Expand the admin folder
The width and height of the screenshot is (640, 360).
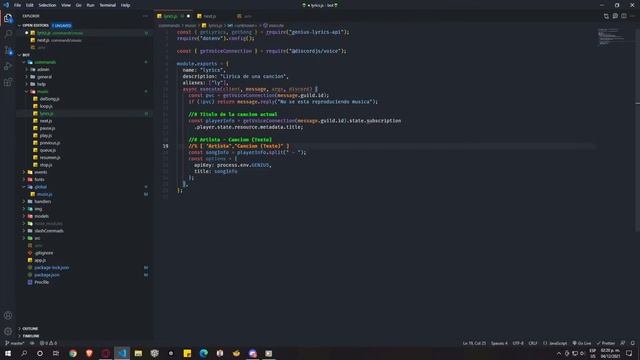click(43, 69)
